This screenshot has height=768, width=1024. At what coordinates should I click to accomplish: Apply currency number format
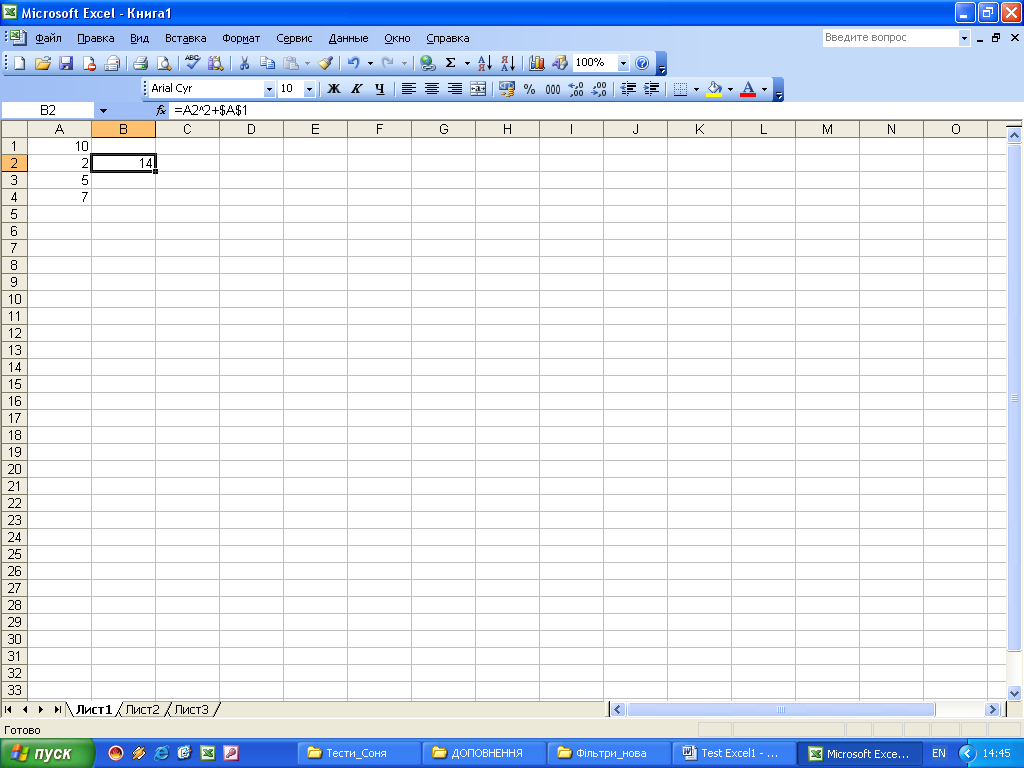pos(507,89)
